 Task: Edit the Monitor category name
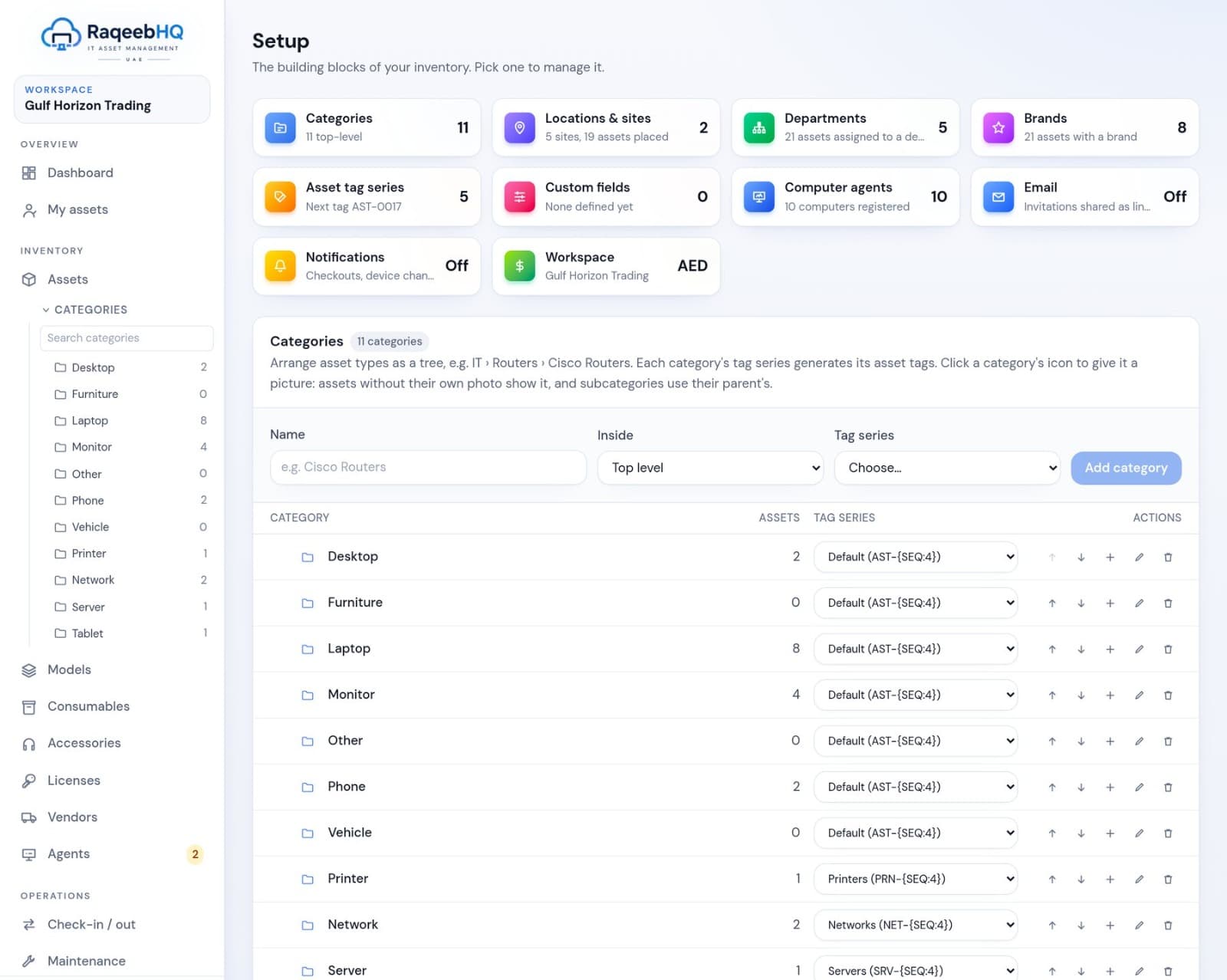[x=1139, y=696]
